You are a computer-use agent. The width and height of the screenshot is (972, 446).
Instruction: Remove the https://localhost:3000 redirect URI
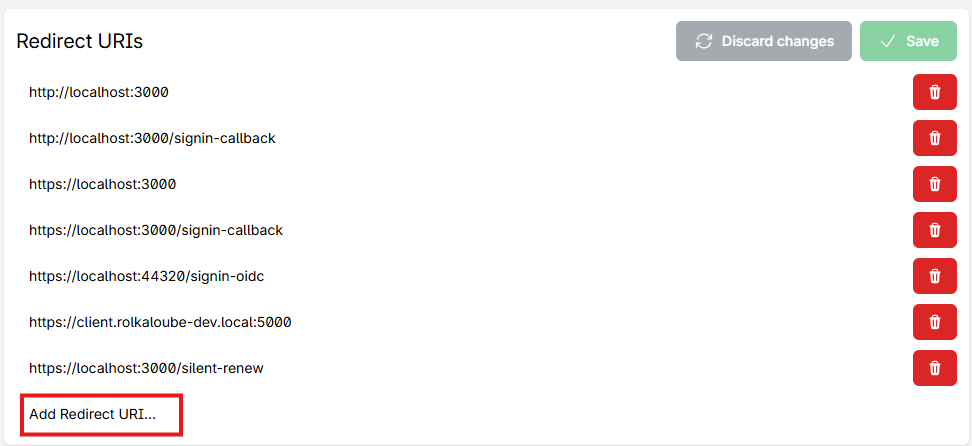coord(934,184)
